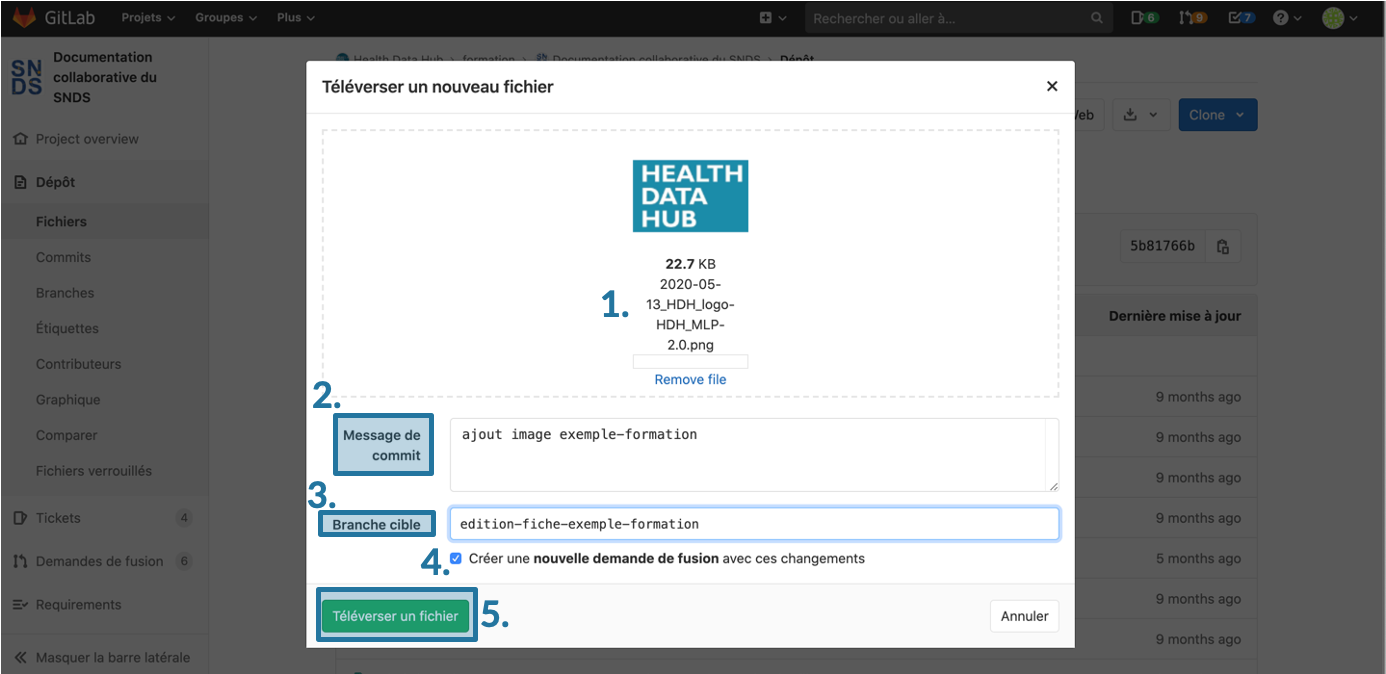This screenshot has height=674, width=1386.
Task: Open the new item plus dropdown
Action: tap(772, 18)
